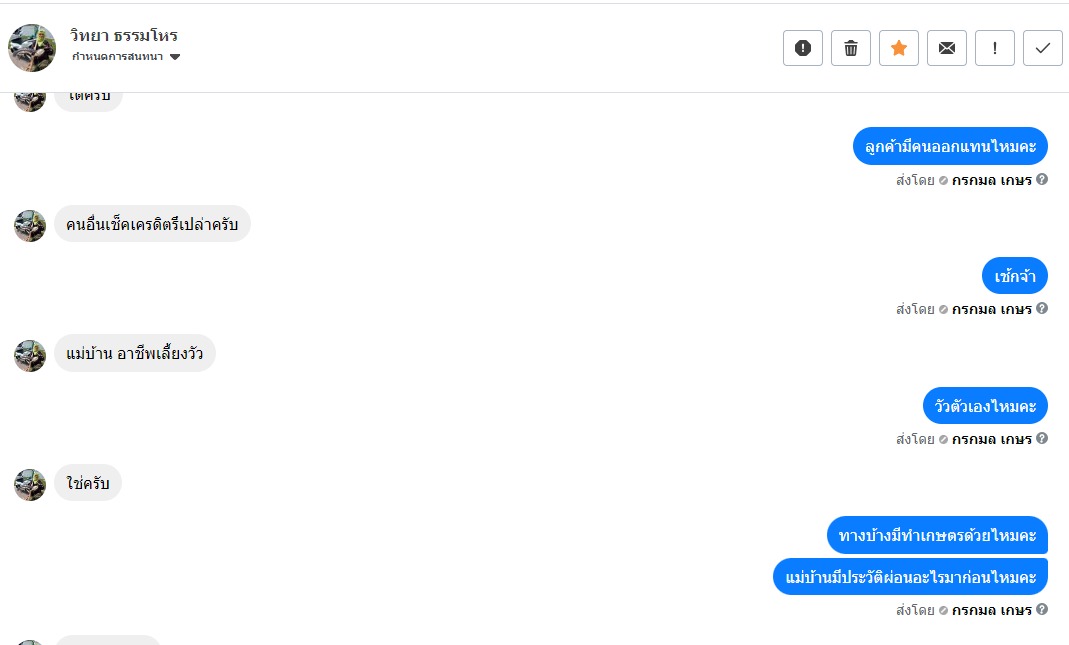The height and width of the screenshot is (645, 1069).
Task: Click avatar beside คนอื่นเช็คเครดิตรึเปล่าครับ message
Action: click(x=30, y=226)
